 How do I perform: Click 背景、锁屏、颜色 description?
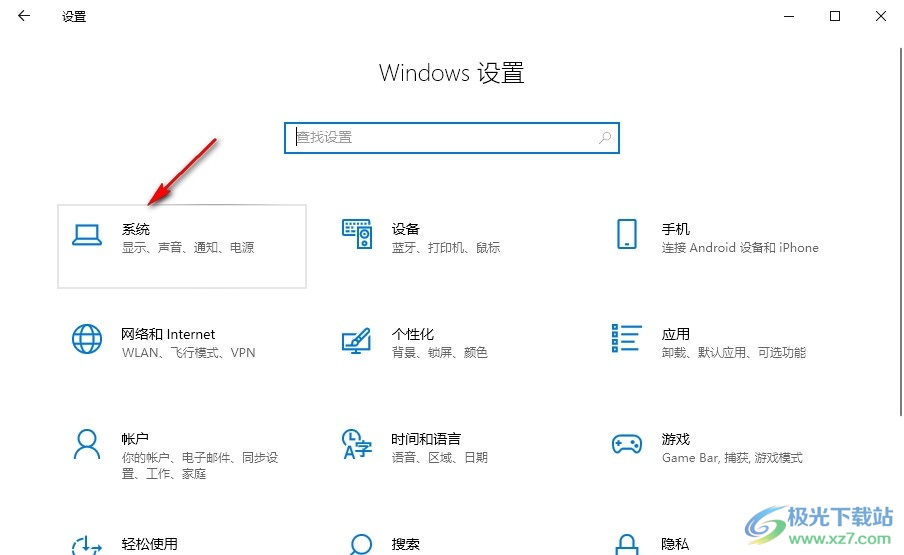coord(439,353)
